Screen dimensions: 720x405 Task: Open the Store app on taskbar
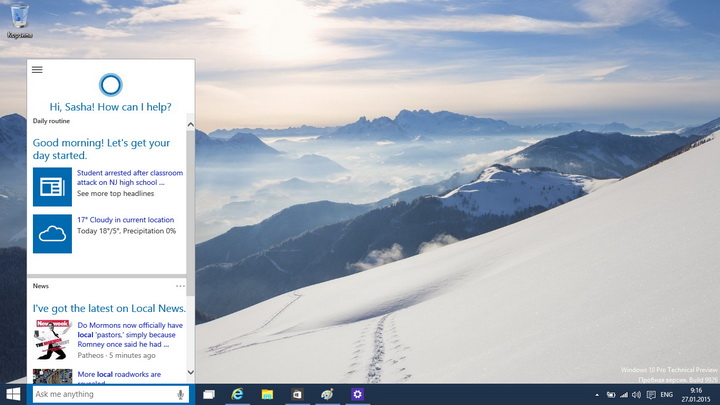(297, 395)
